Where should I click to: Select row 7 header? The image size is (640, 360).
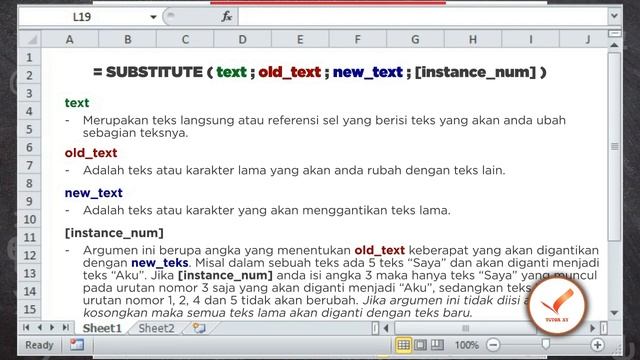29,165
